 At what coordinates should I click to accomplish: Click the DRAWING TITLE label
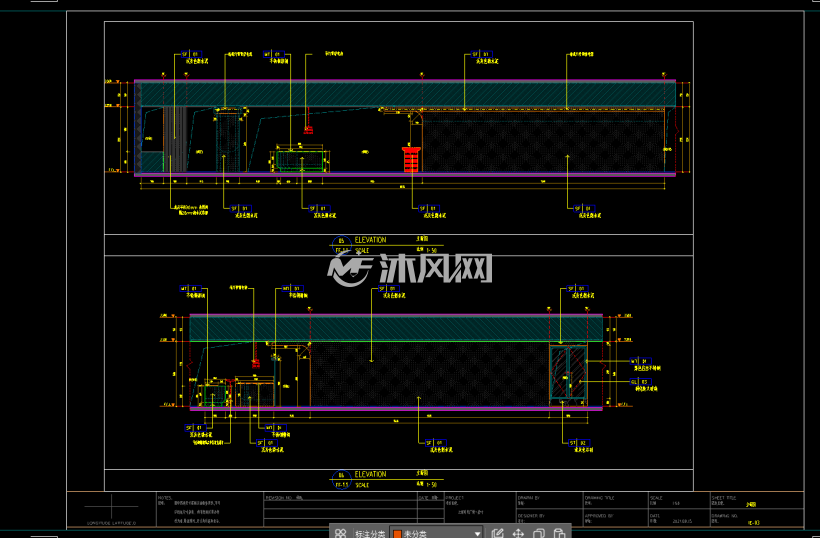(x=599, y=498)
